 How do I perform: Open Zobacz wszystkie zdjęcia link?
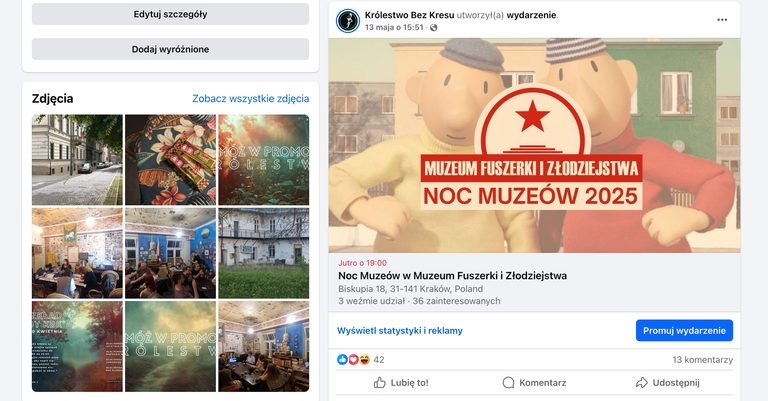[x=250, y=98]
